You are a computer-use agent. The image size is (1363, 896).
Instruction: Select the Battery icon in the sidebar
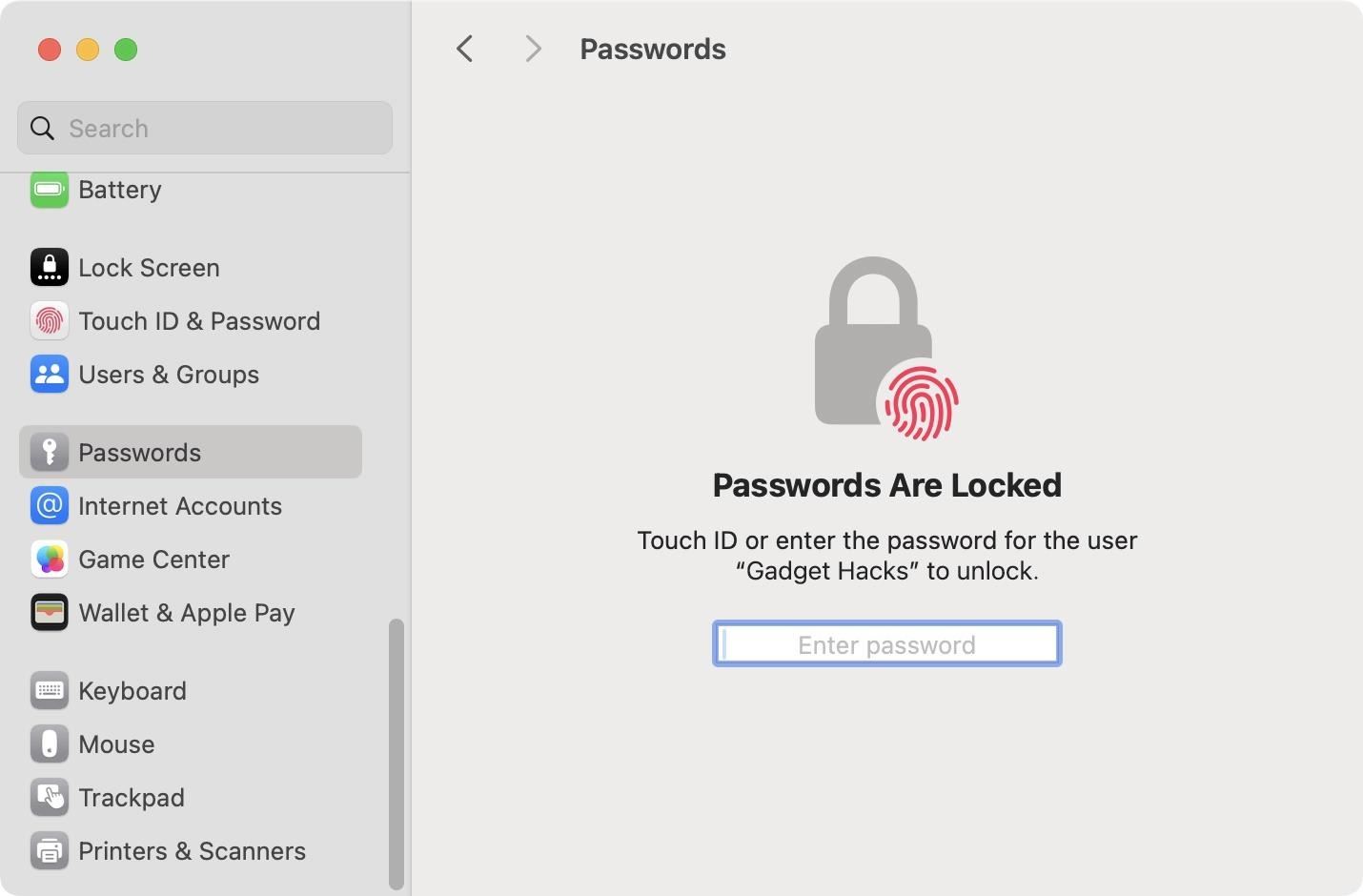click(x=50, y=189)
